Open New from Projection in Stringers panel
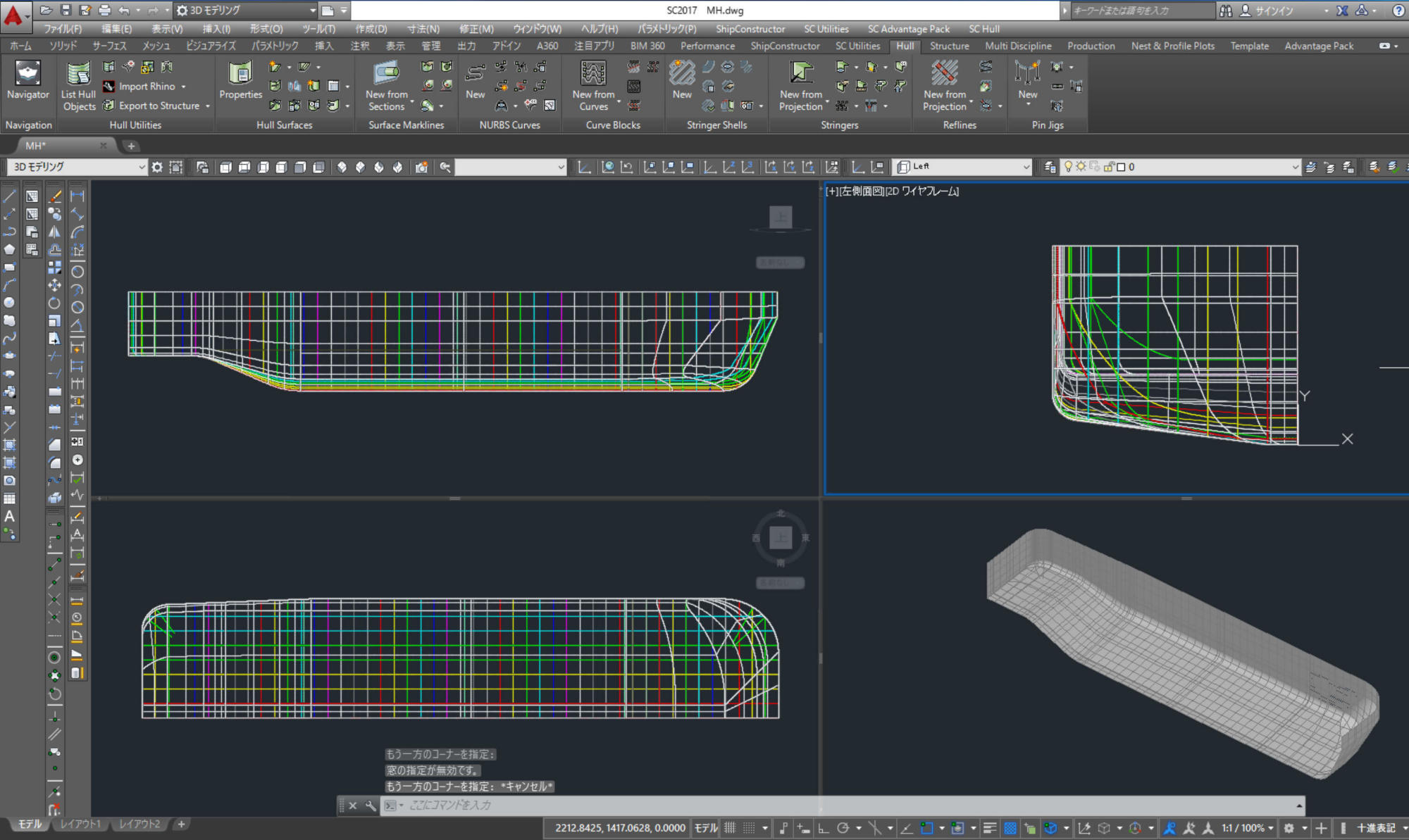The width and height of the screenshot is (1409, 840). [x=800, y=84]
